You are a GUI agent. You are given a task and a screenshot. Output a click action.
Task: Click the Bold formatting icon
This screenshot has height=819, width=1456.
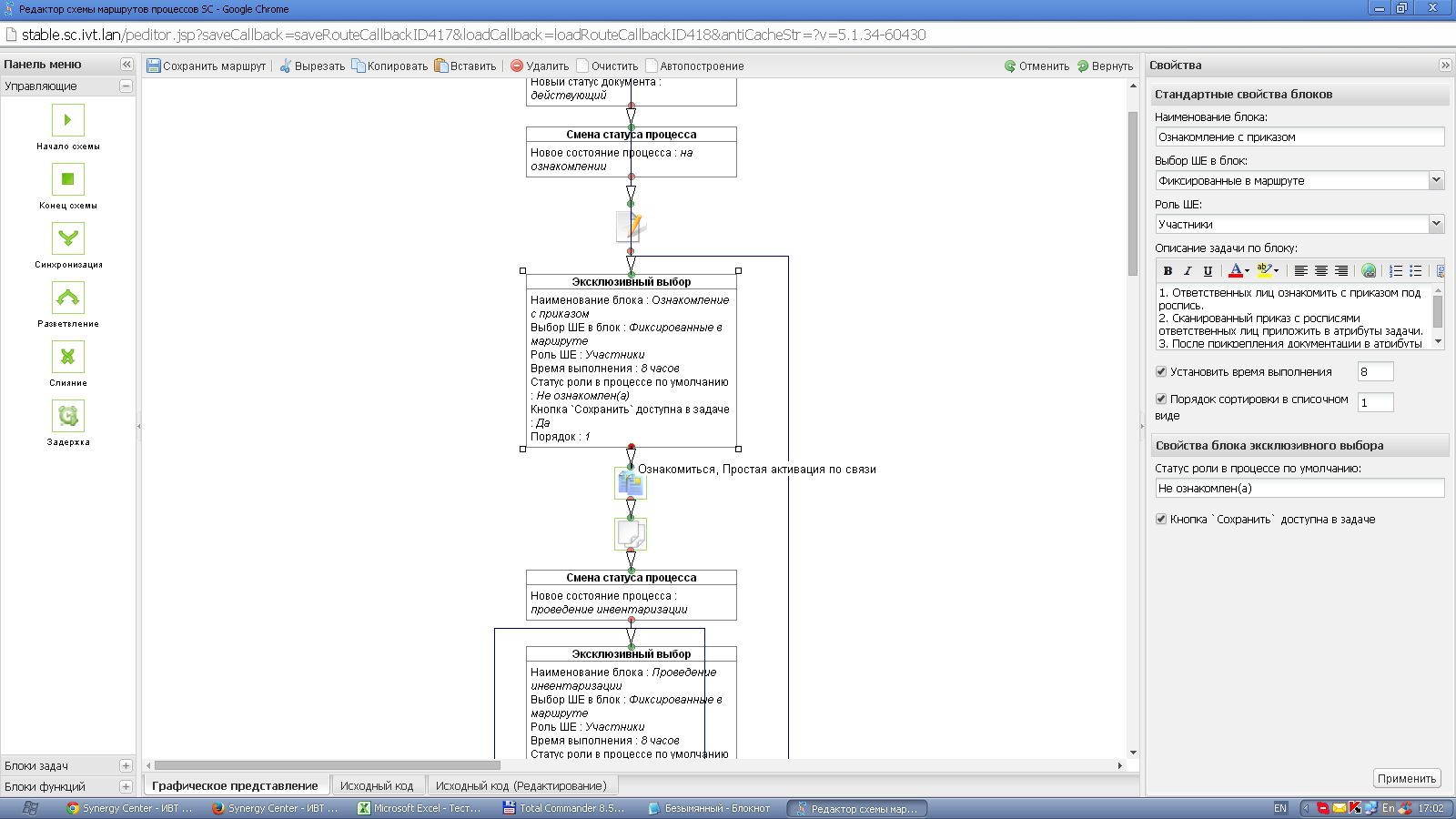coord(1168,271)
